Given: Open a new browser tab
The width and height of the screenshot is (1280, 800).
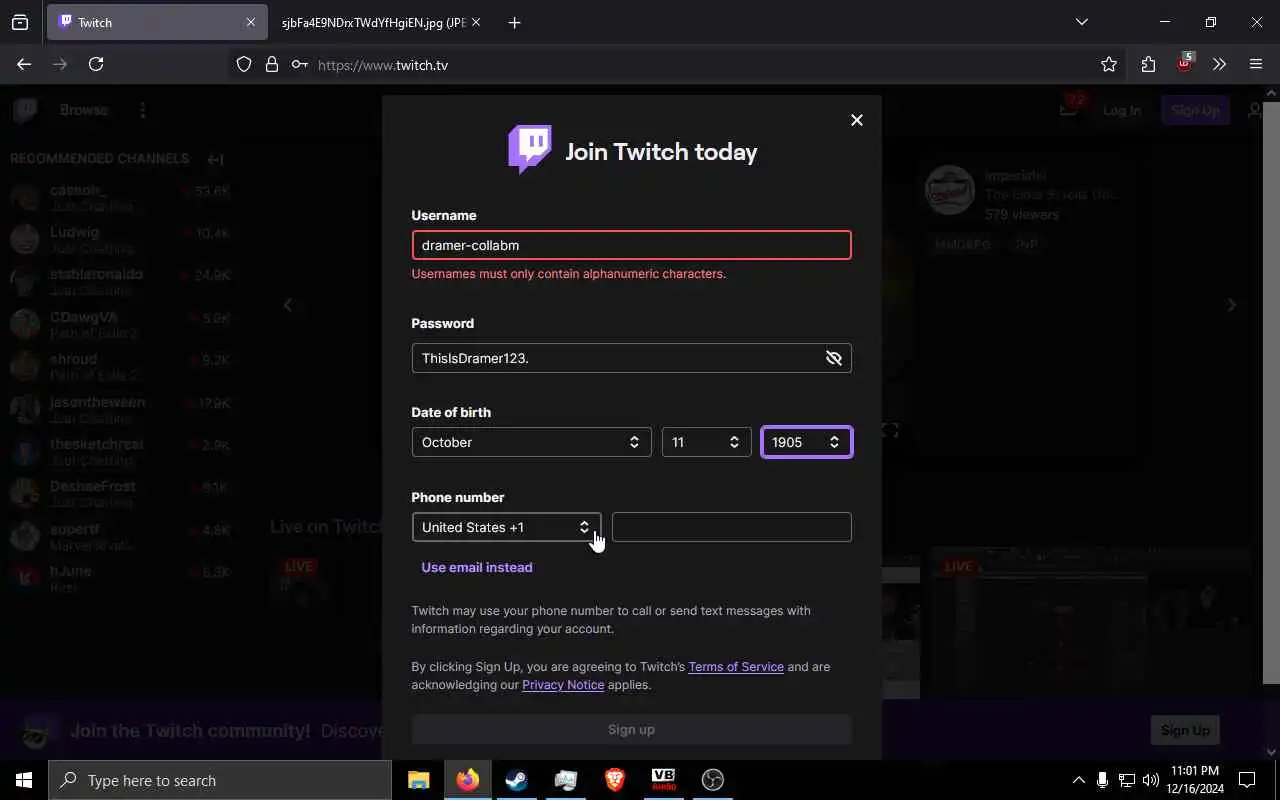Looking at the screenshot, I should tap(514, 22).
